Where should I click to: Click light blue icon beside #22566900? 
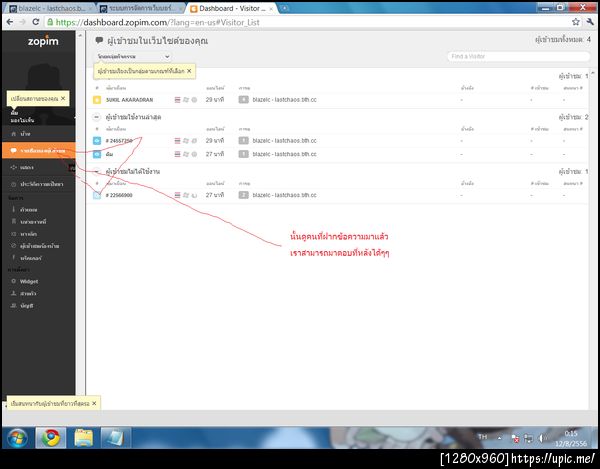pos(97,195)
